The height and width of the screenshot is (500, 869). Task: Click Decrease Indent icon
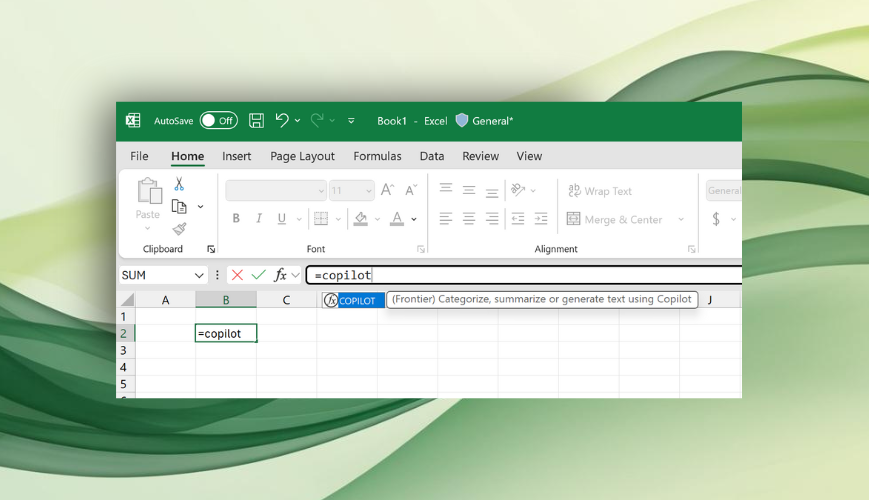click(x=518, y=218)
